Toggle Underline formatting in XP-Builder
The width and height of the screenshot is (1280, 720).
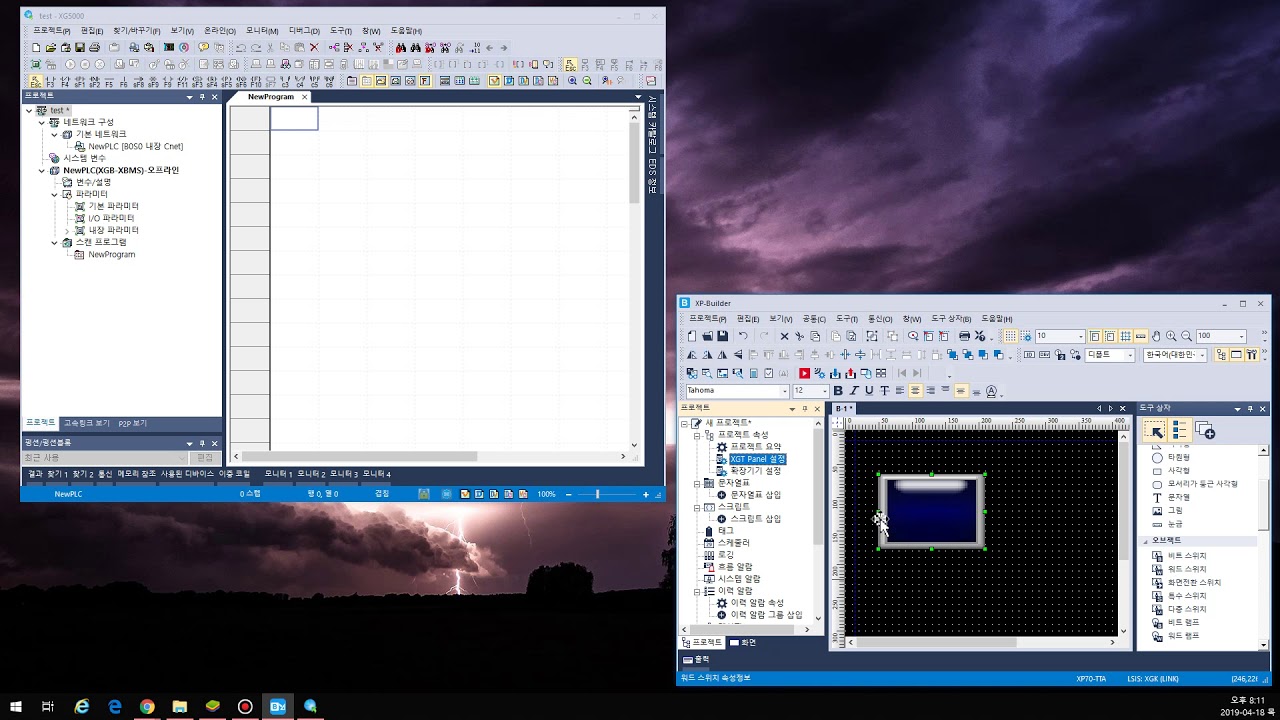pos(869,391)
